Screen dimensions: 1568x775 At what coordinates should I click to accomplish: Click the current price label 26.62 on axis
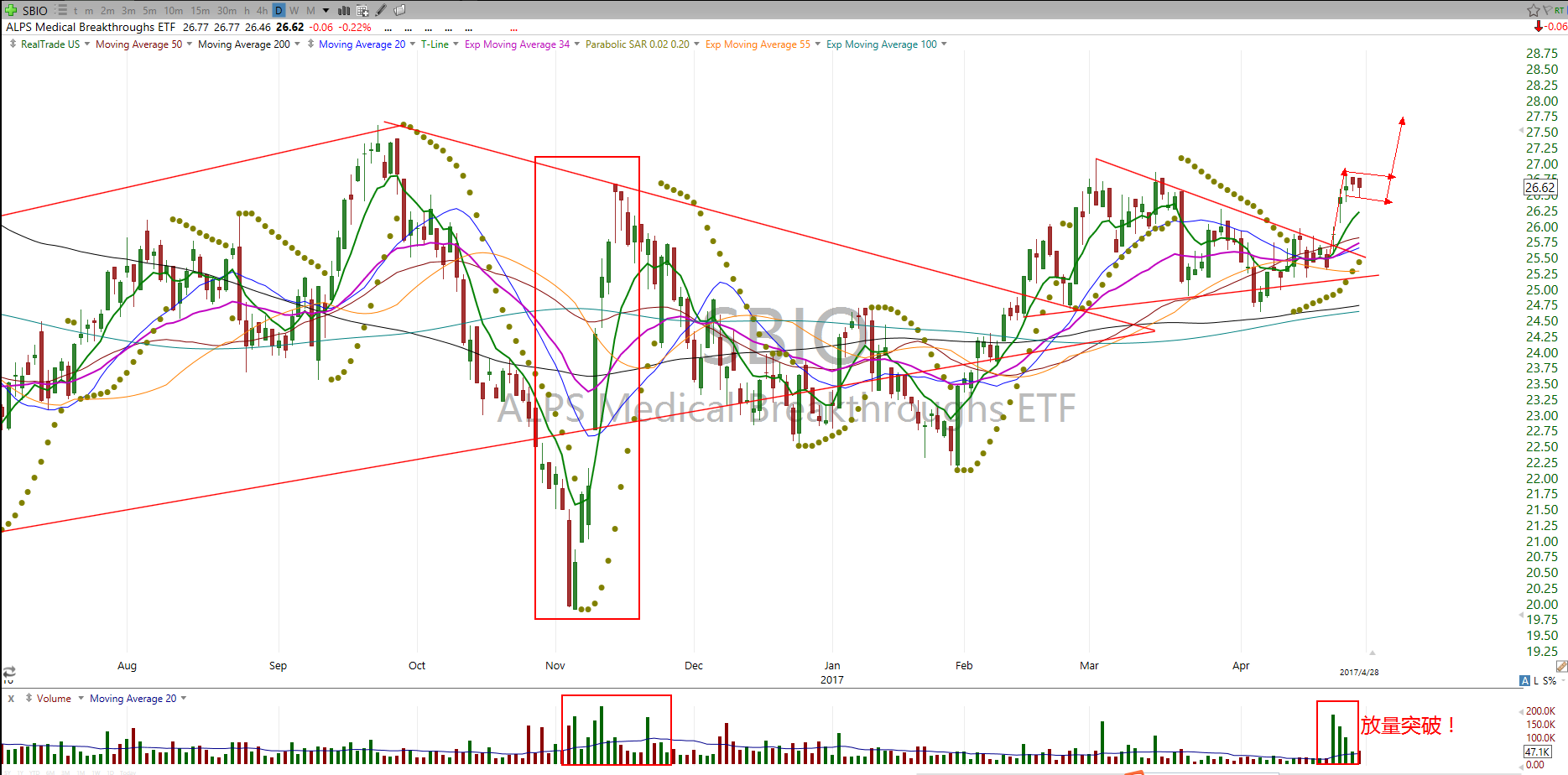click(x=1540, y=188)
